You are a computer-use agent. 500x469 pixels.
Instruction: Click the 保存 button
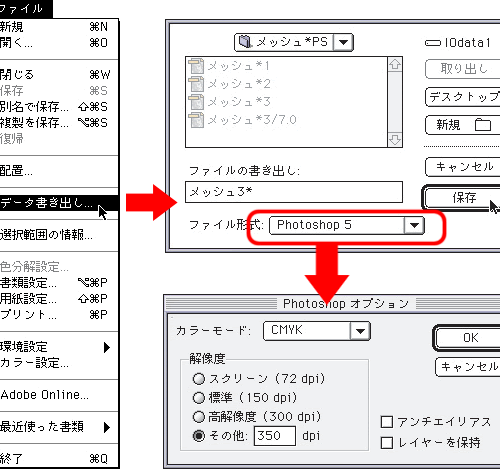[463, 197]
